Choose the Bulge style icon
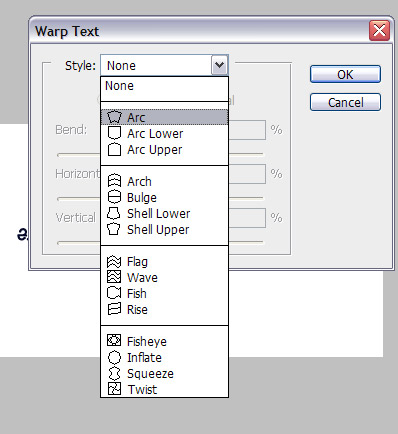 tap(114, 197)
